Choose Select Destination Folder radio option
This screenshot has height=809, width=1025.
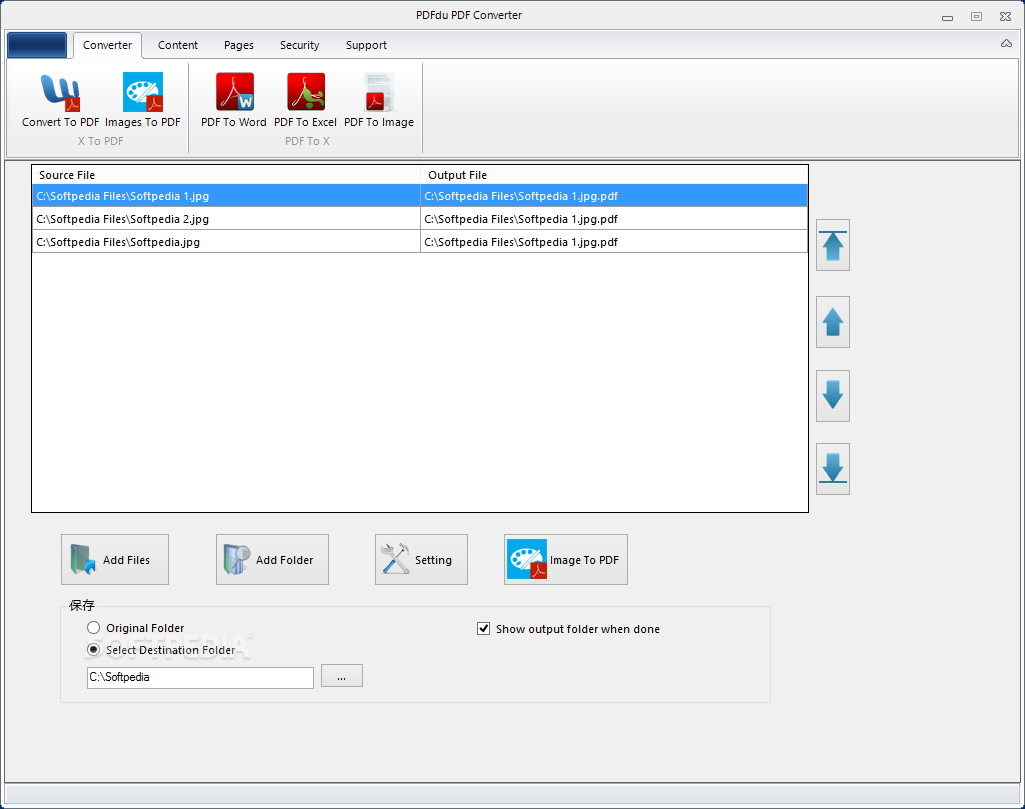pyautogui.click(x=93, y=650)
